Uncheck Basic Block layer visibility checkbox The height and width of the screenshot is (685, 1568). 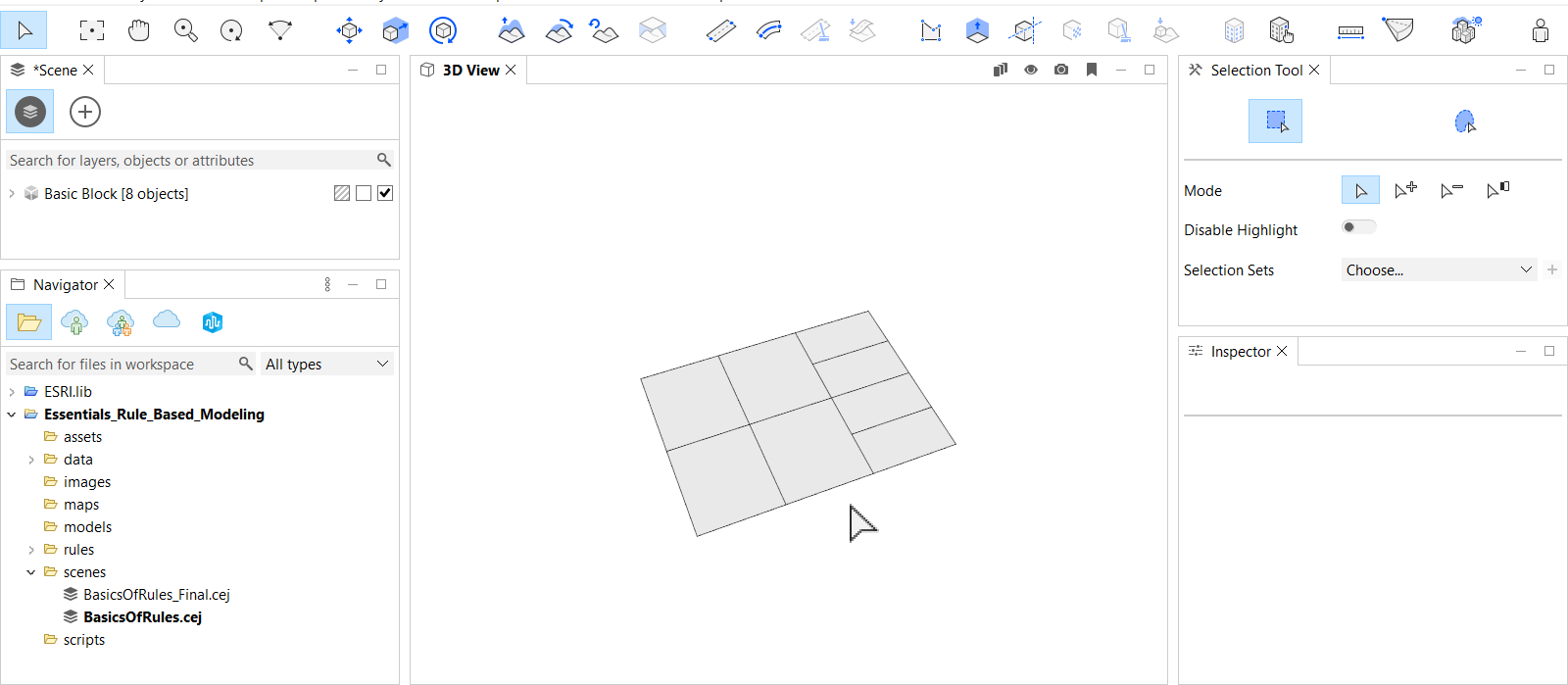pos(385,193)
